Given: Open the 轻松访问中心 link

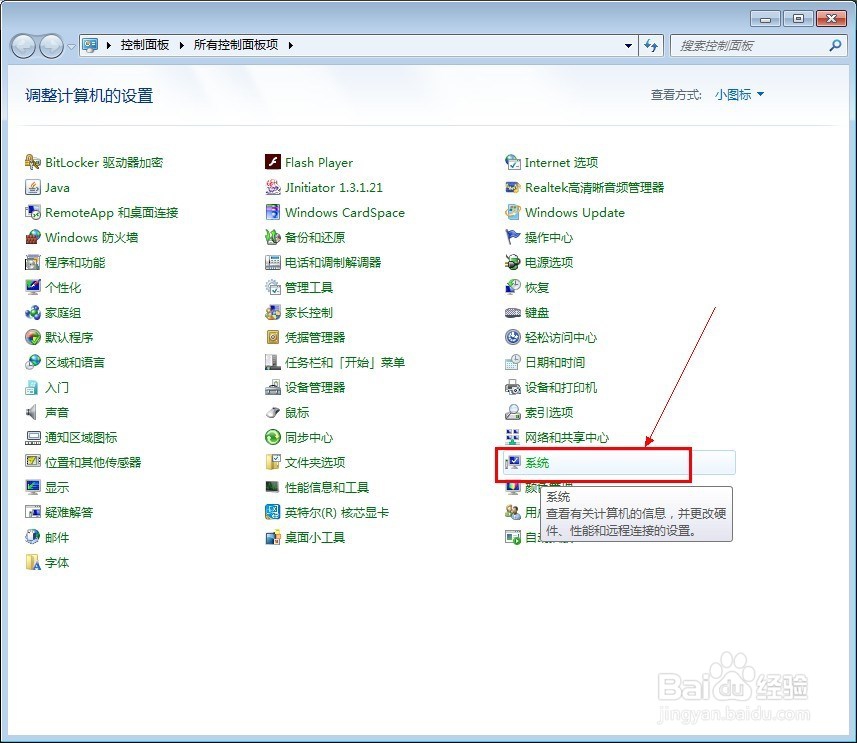Looking at the screenshot, I should 561,337.
